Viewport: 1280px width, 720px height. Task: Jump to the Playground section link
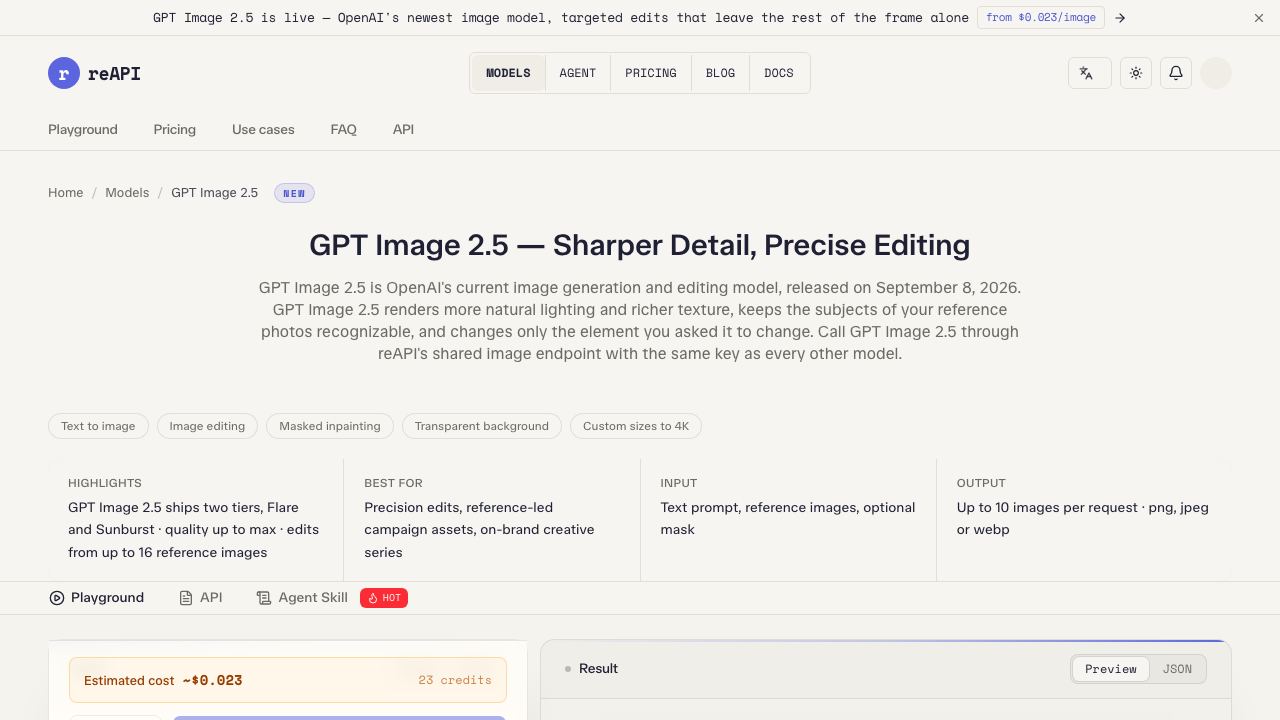83,129
